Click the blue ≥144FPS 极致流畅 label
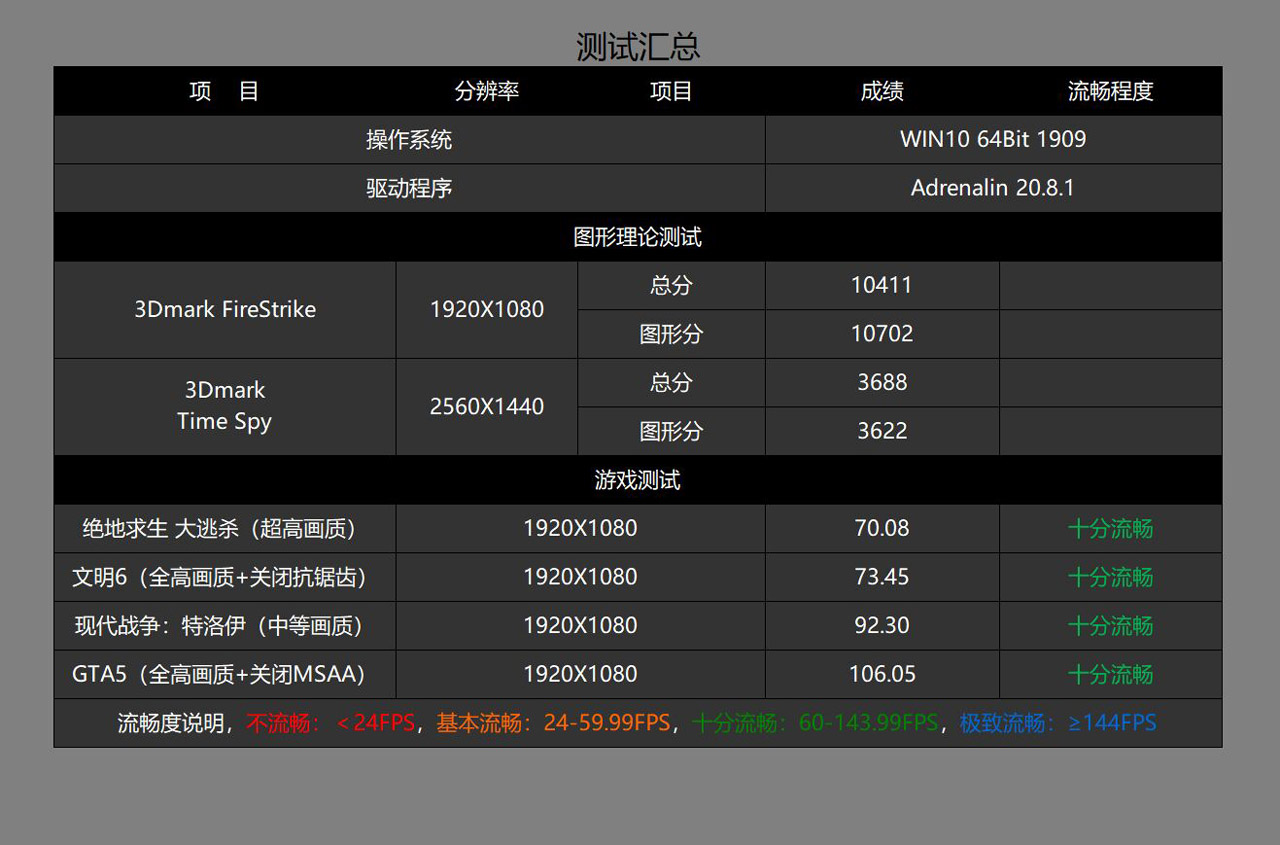This screenshot has height=845, width=1280. [x=1113, y=722]
